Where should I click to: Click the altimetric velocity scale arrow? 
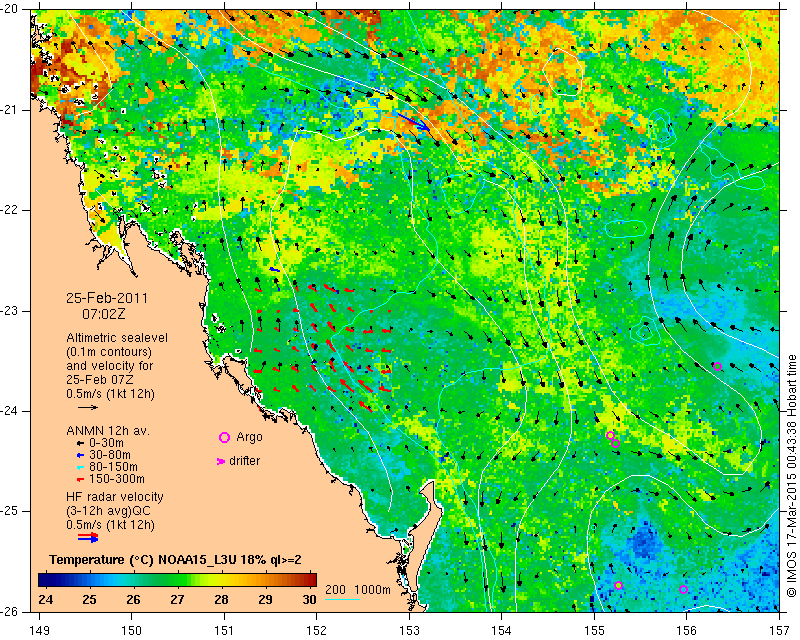click(x=88, y=407)
